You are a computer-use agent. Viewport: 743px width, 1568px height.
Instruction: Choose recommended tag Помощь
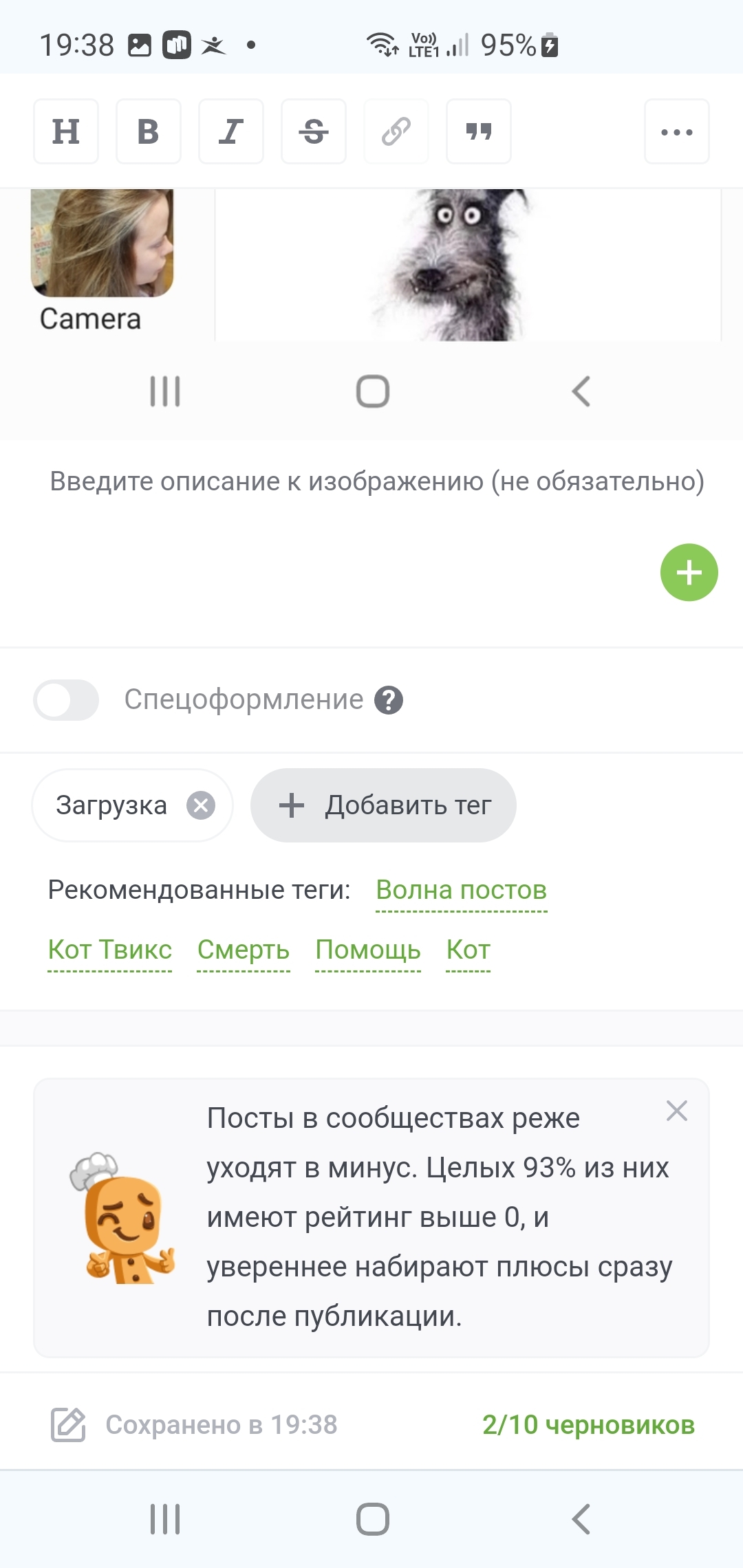368,950
